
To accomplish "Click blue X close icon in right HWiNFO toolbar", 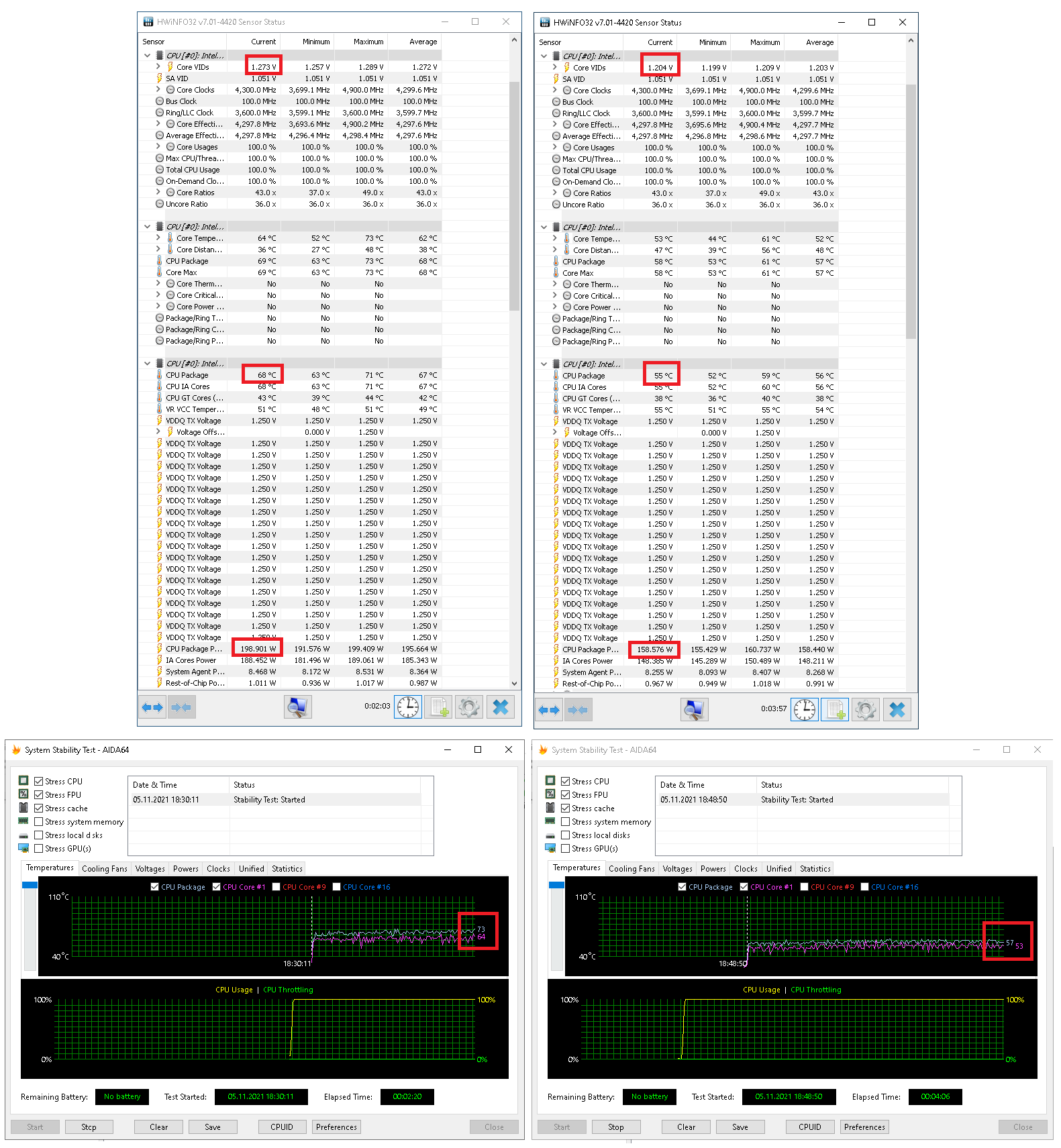I will (897, 709).
